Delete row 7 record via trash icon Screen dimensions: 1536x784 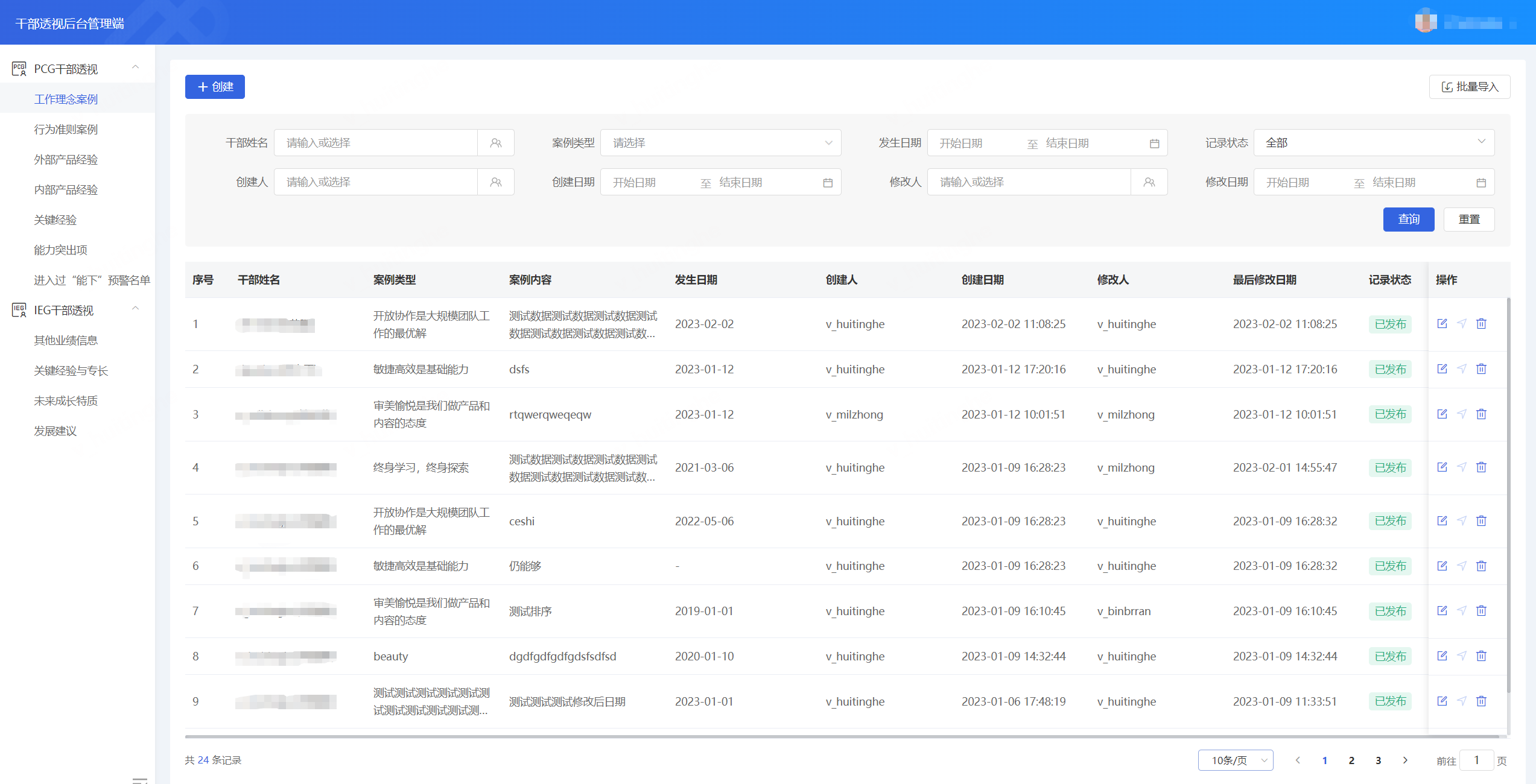(x=1481, y=611)
